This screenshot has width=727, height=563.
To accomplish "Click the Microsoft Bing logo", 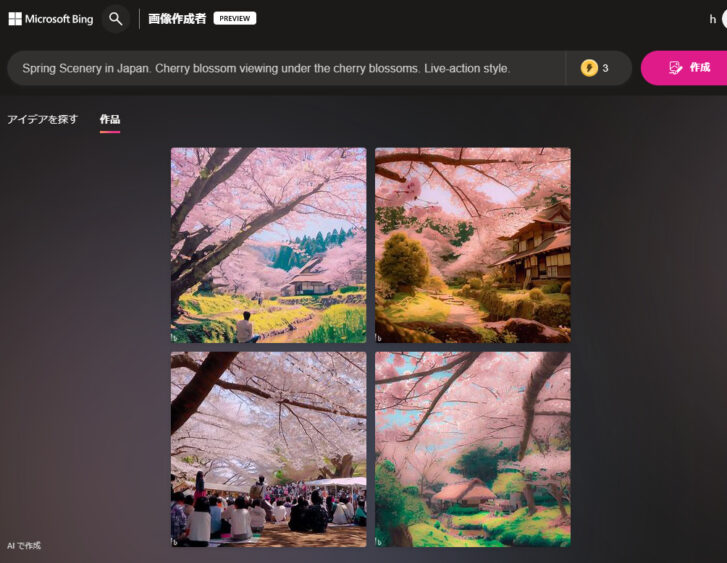I will click(51, 19).
